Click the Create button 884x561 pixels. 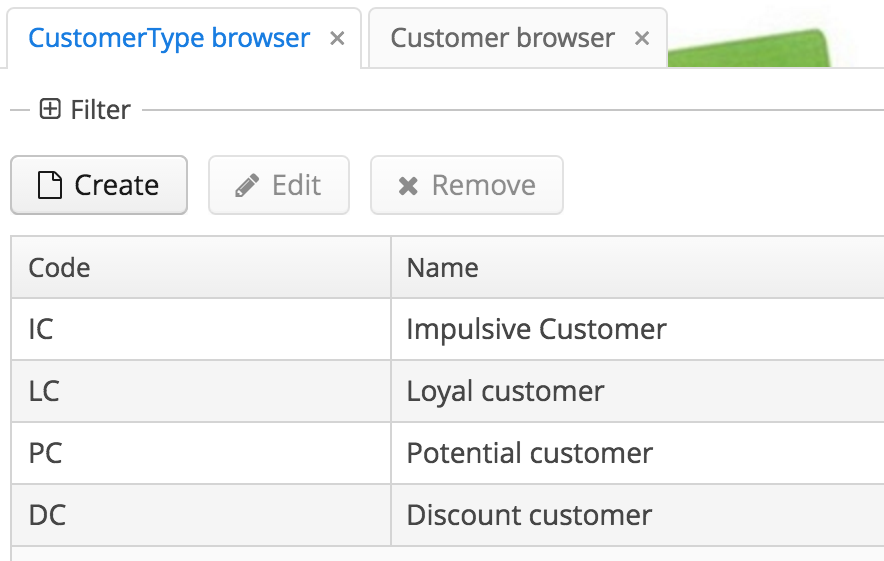click(99, 185)
